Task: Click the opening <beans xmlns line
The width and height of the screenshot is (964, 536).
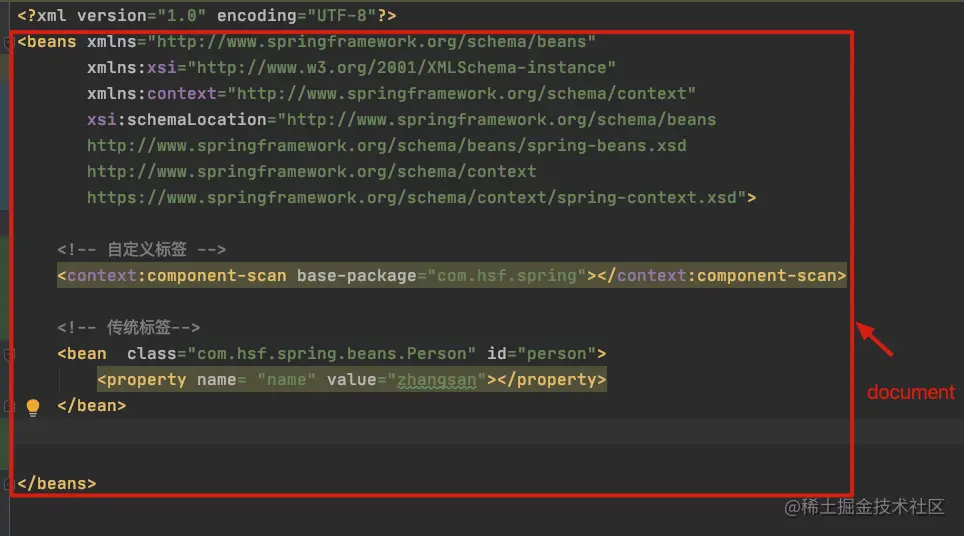Action: (306, 42)
